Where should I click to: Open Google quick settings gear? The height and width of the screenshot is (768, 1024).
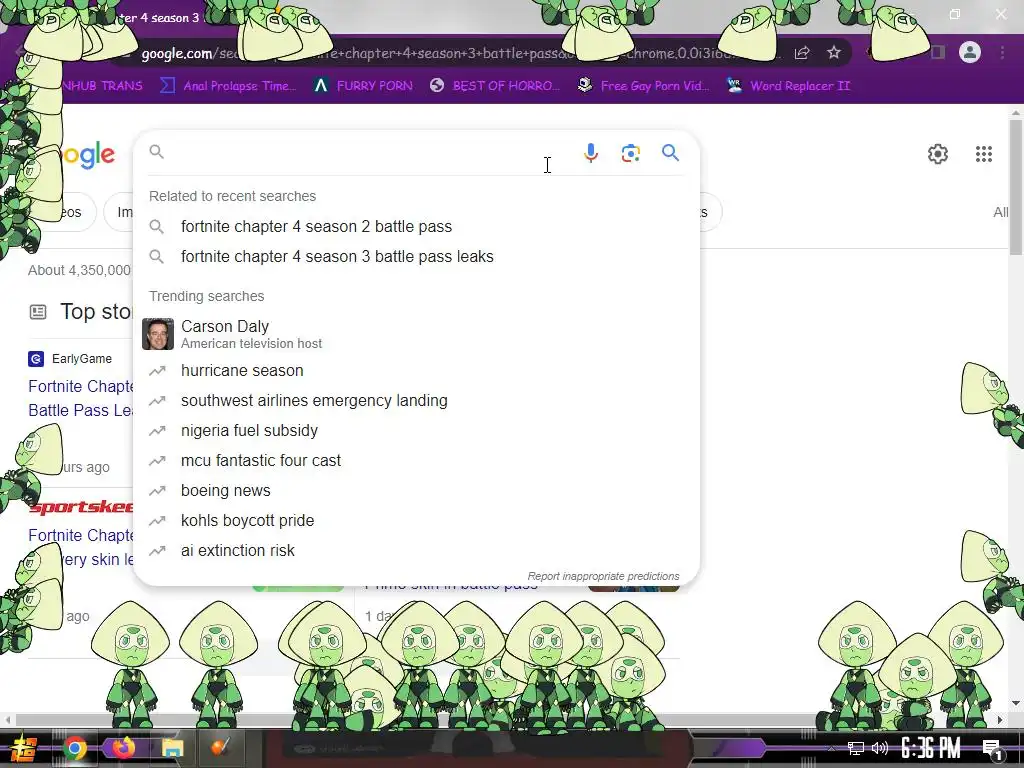[x=938, y=154]
